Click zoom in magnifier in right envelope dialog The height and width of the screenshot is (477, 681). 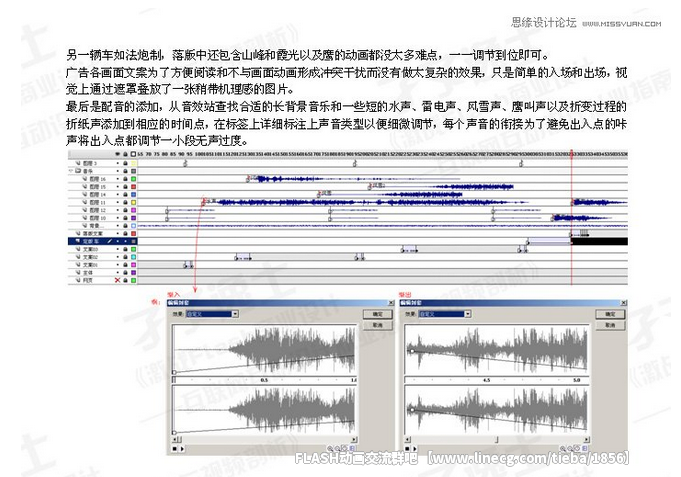click(562, 449)
